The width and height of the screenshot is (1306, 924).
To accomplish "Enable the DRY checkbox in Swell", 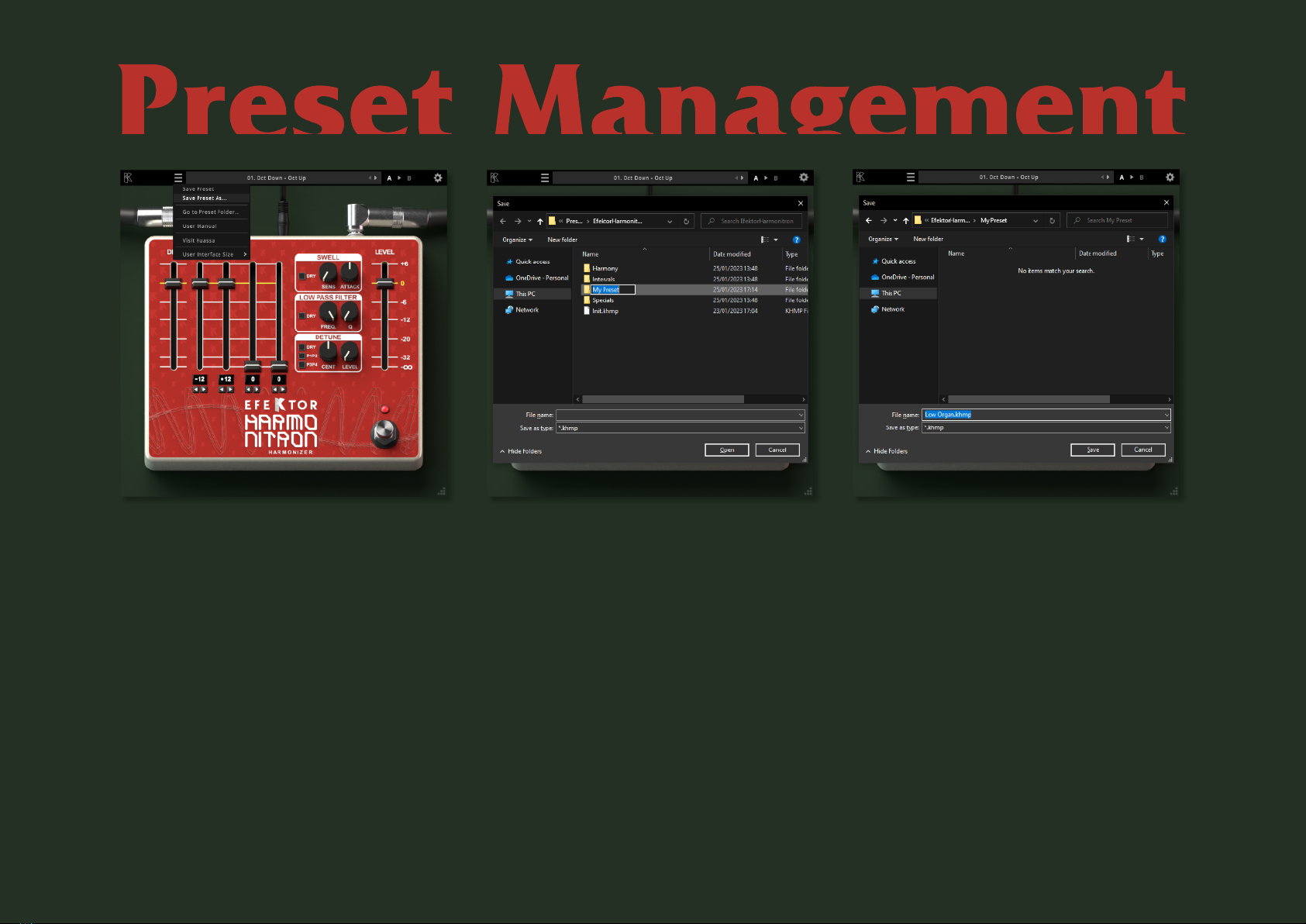I will click(x=302, y=276).
